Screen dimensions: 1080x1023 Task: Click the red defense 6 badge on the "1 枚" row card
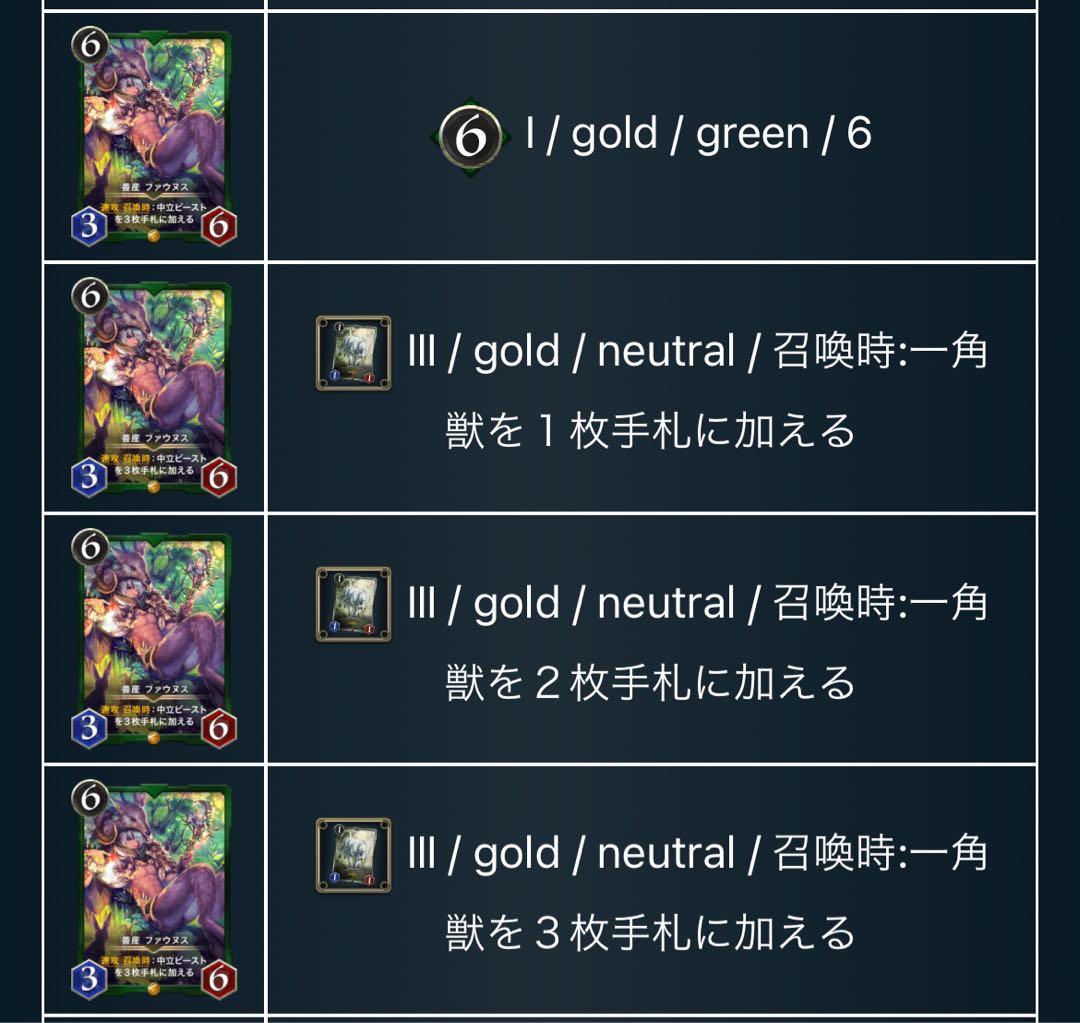[219, 477]
